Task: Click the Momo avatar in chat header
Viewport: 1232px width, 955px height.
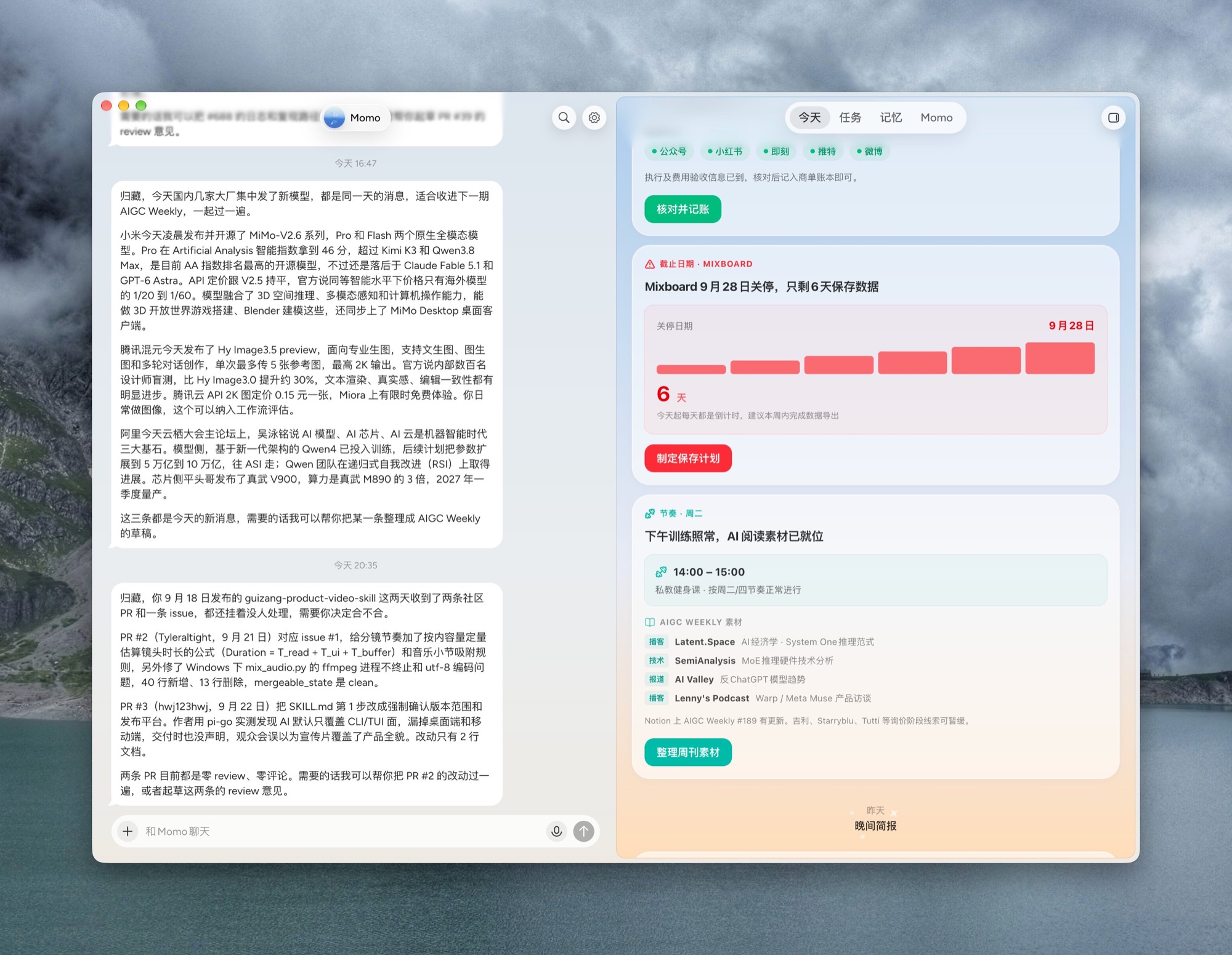Action: (x=334, y=118)
